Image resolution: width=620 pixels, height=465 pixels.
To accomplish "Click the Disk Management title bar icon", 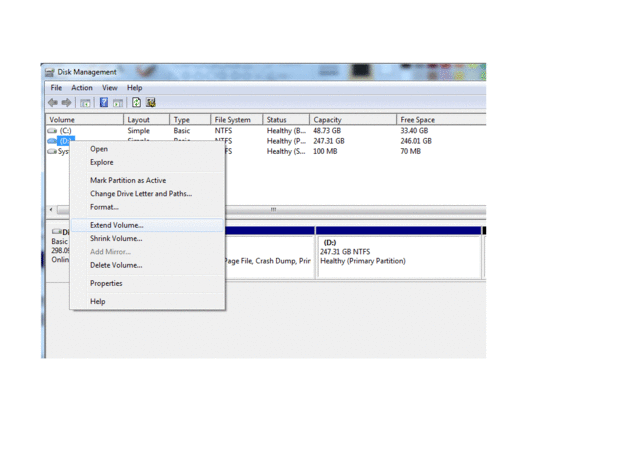I will click(x=50, y=72).
